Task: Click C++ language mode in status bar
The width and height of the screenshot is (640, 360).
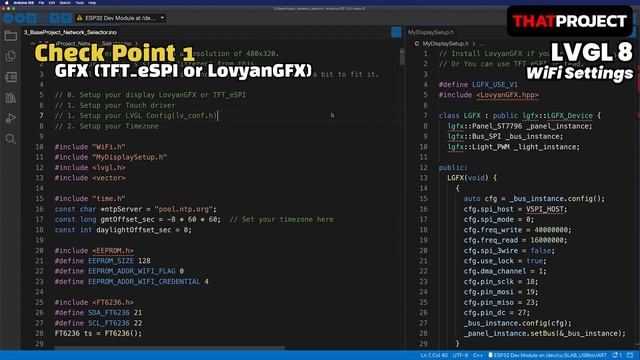Action: [478, 356]
